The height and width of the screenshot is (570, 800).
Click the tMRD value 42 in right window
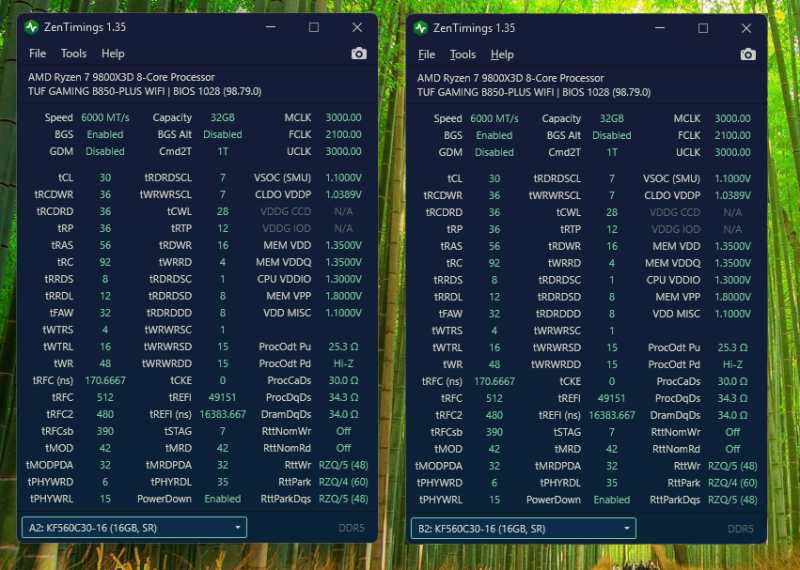[x=612, y=449]
